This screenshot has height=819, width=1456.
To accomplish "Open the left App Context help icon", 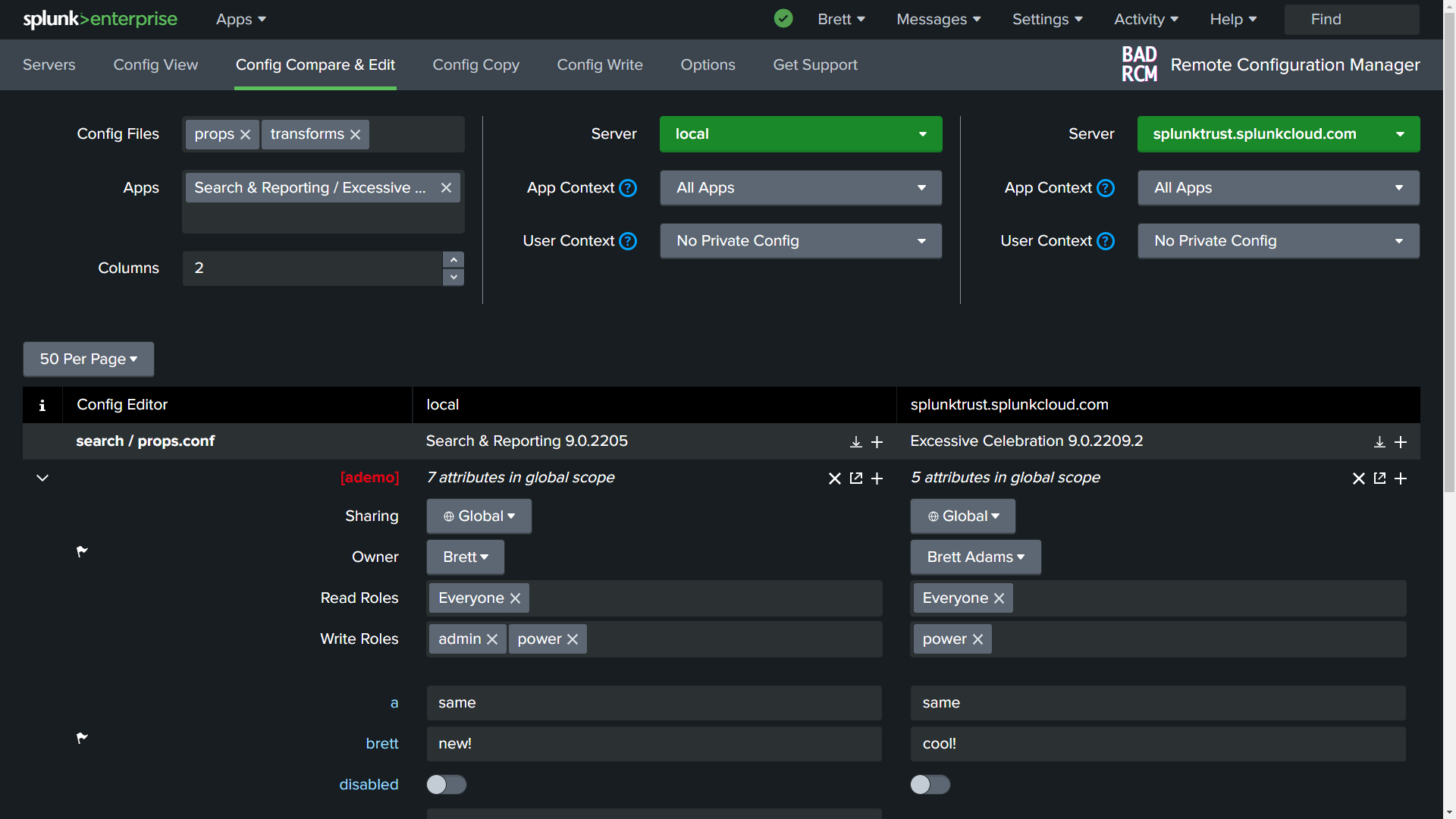I will point(628,188).
